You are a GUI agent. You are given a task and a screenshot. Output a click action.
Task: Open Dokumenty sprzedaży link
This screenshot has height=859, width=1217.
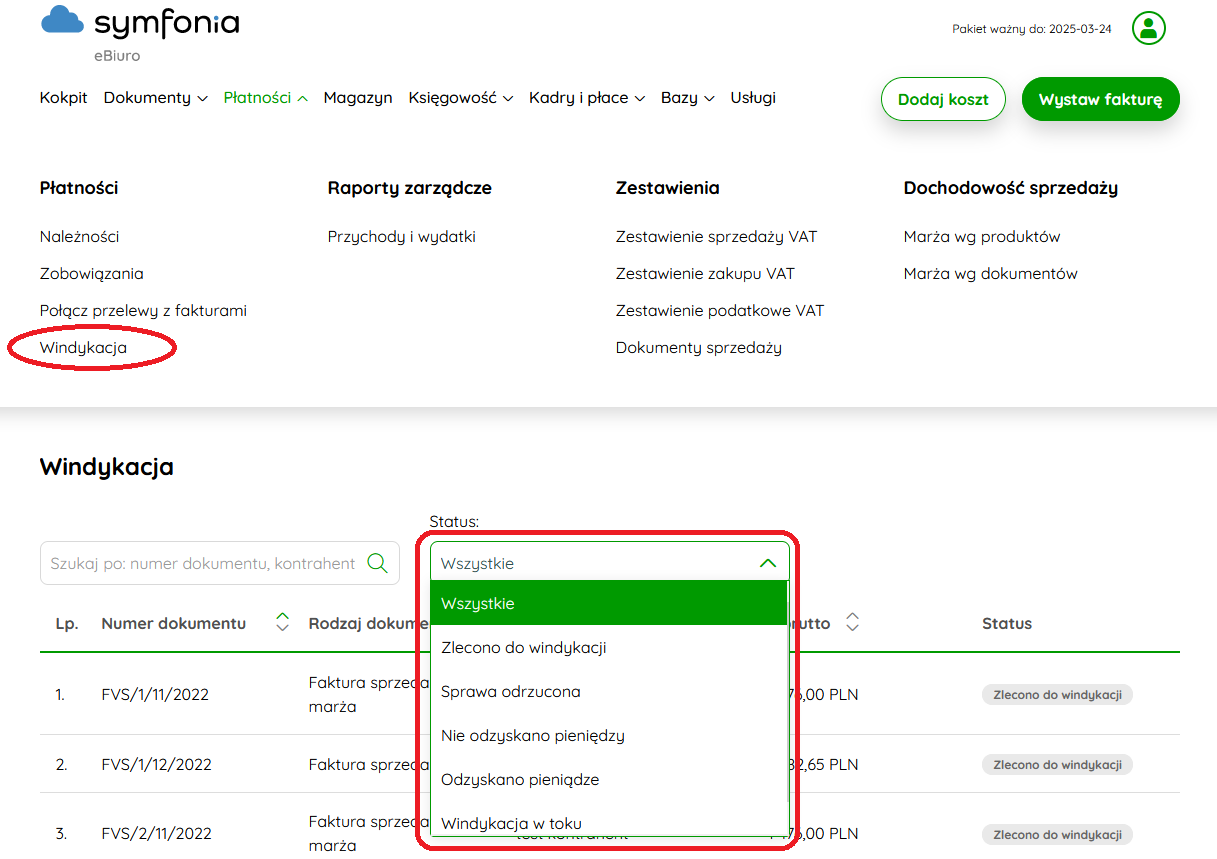point(699,348)
